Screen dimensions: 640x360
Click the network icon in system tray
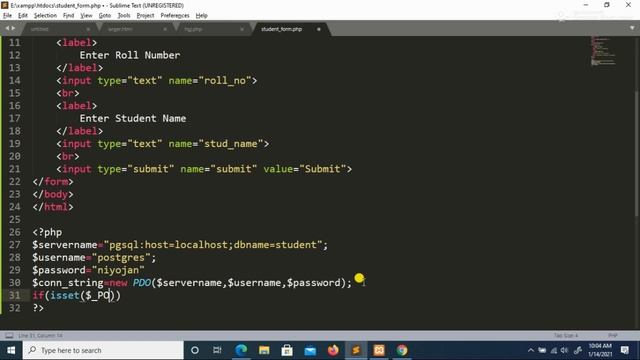click(x=553, y=350)
